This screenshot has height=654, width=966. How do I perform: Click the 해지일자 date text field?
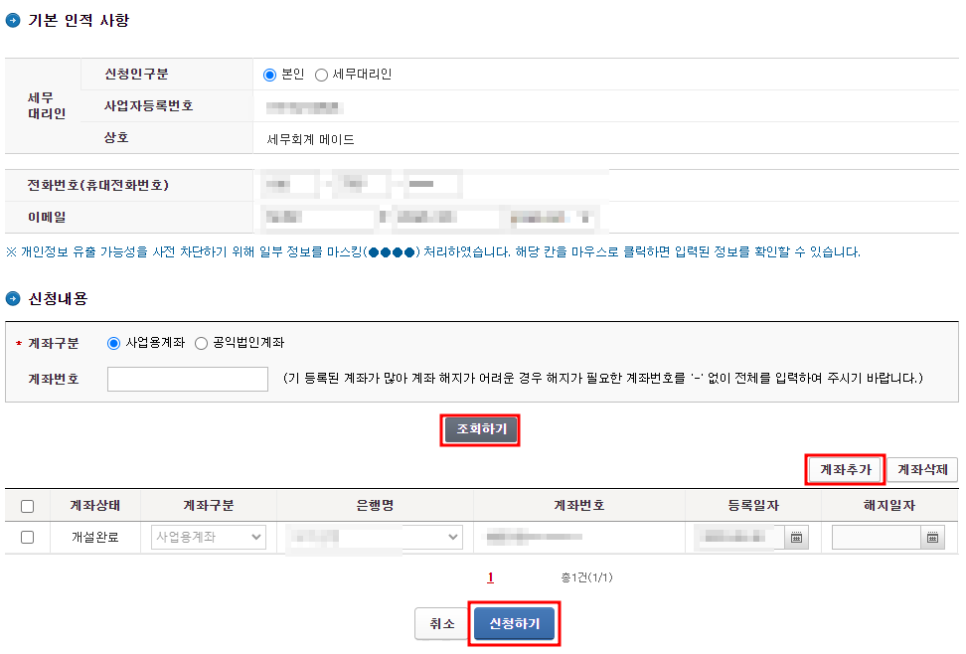[876, 538]
